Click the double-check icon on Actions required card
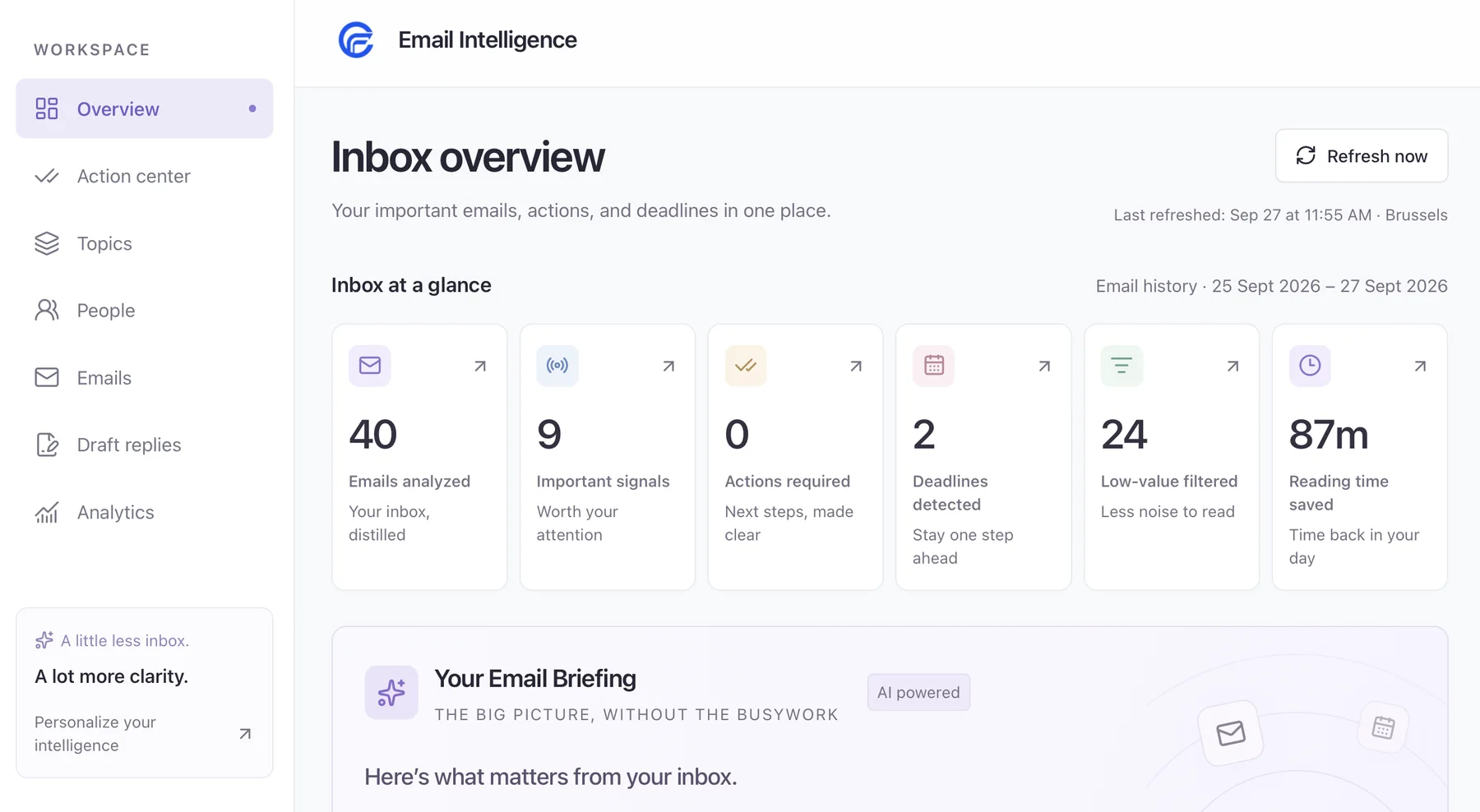 (x=746, y=366)
